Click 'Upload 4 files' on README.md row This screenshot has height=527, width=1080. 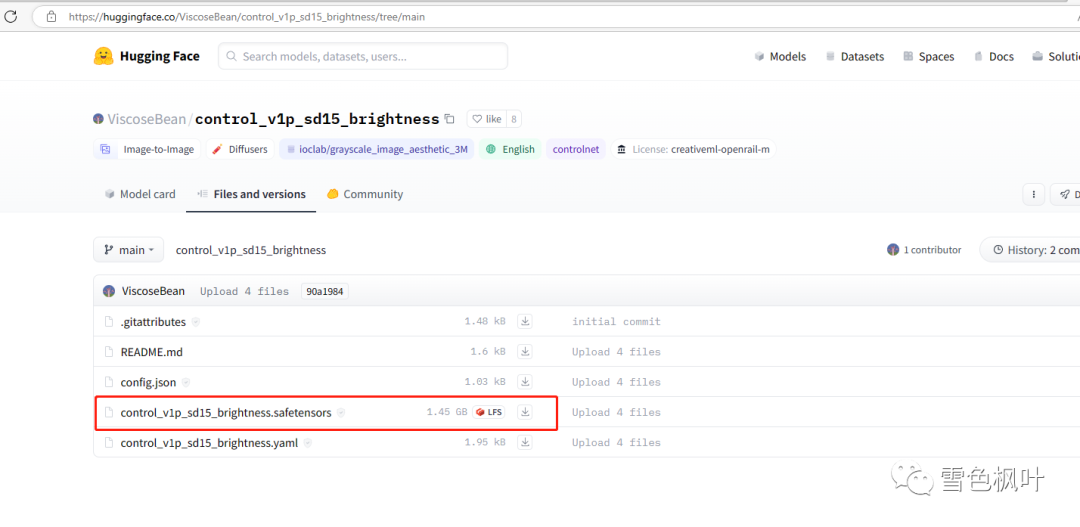point(616,352)
